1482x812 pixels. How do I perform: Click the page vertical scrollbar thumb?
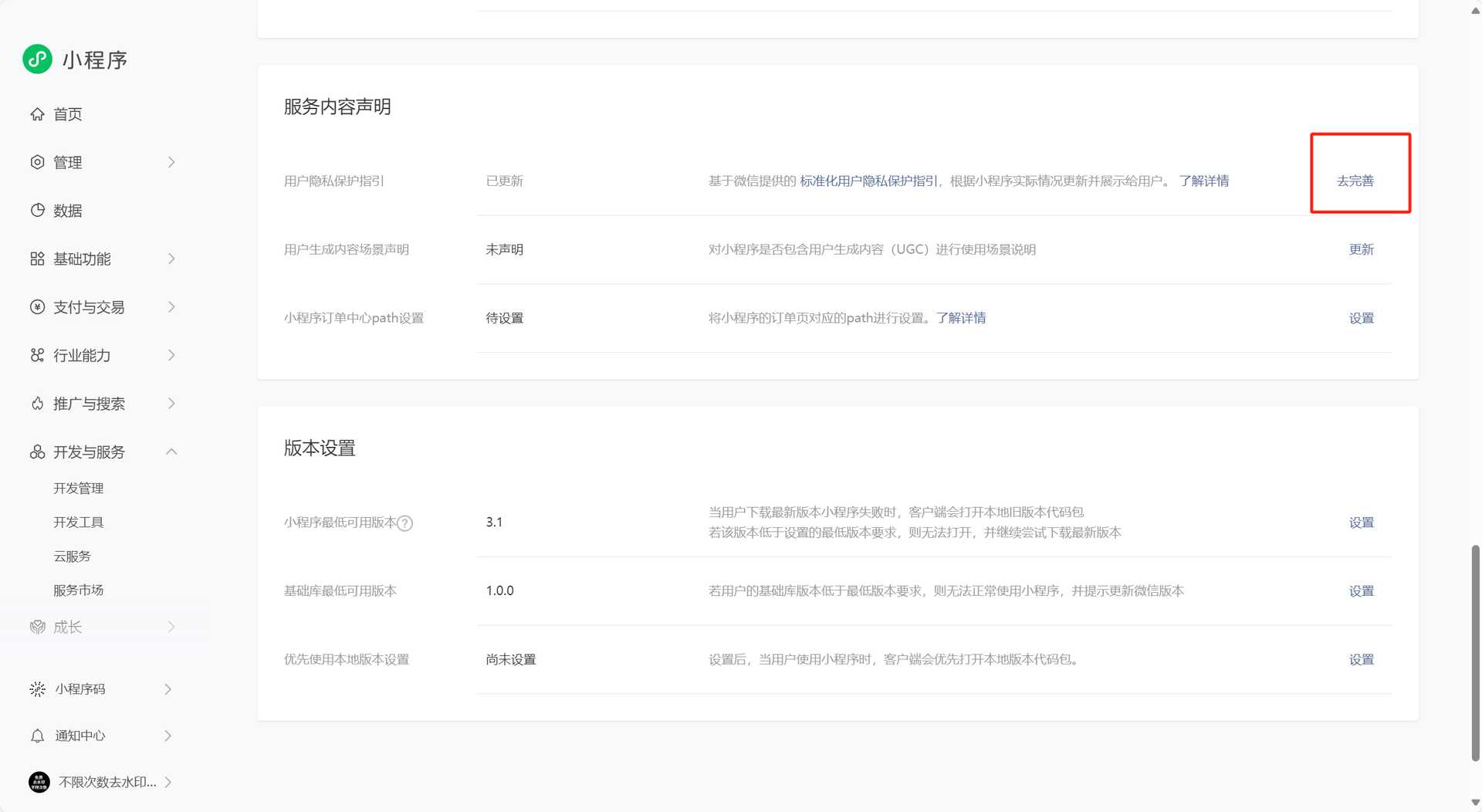pos(1475,652)
